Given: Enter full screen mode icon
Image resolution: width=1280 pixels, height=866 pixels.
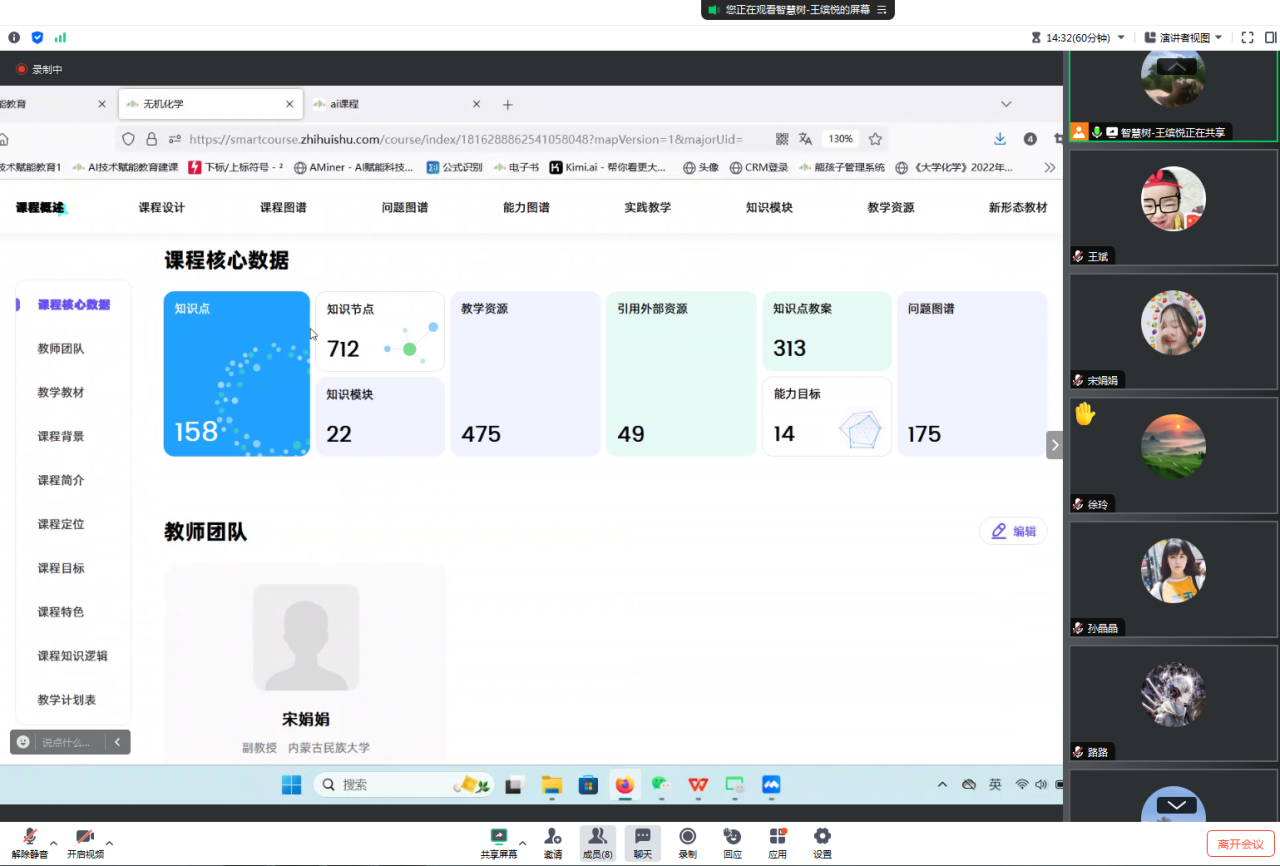Looking at the screenshot, I should point(1247,38).
